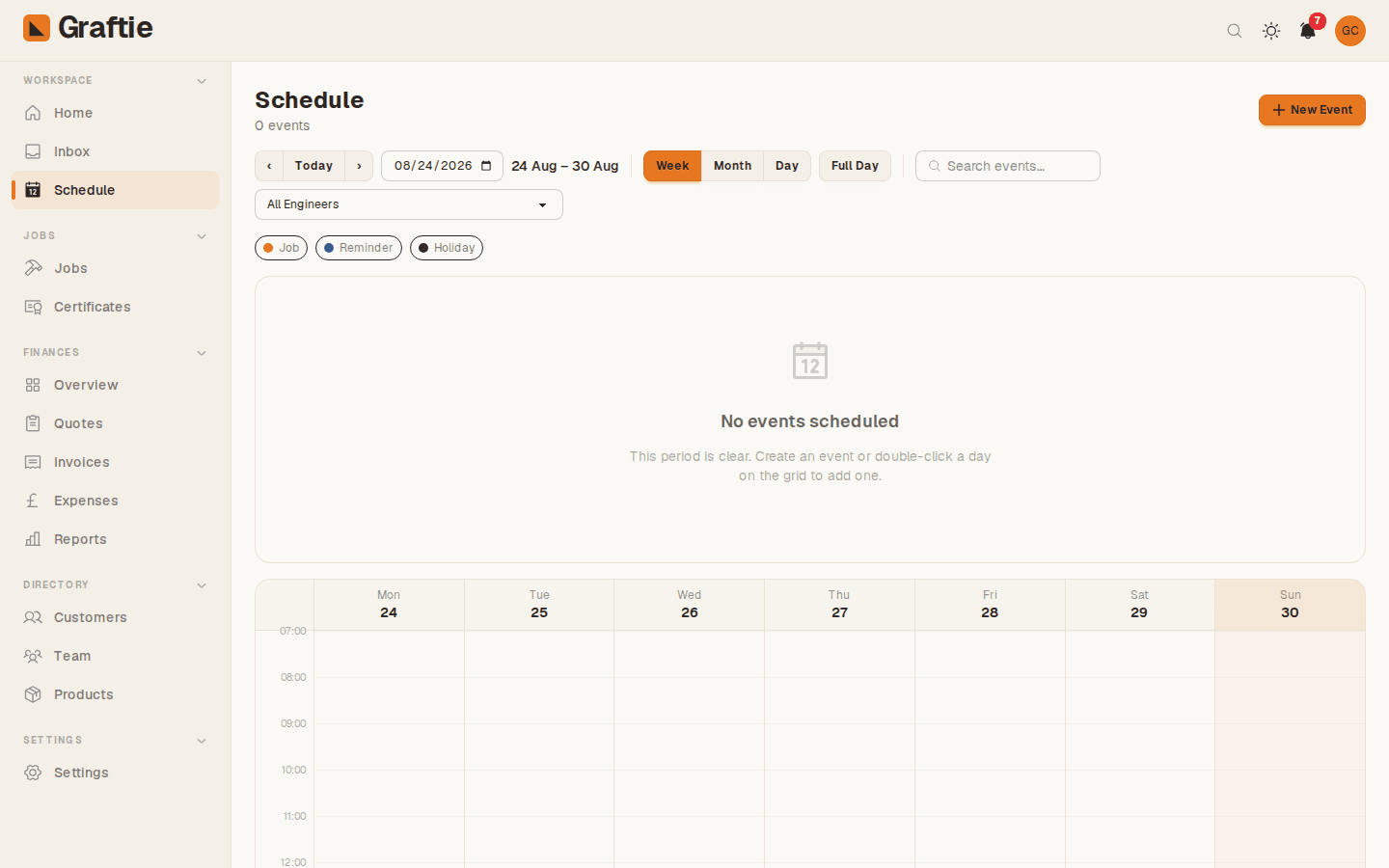Toggle the Reminder event type filter
Viewport: 1389px width, 868px height.
pyautogui.click(x=359, y=248)
